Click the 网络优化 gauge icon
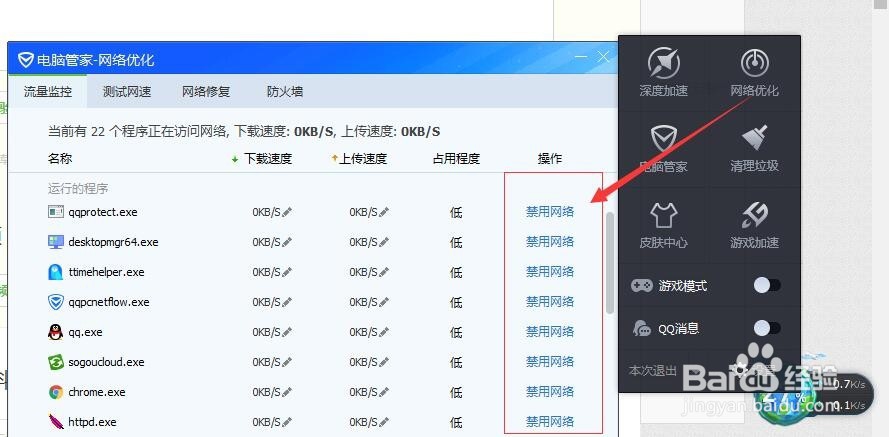This screenshot has width=889, height=437. coord(754,63)
